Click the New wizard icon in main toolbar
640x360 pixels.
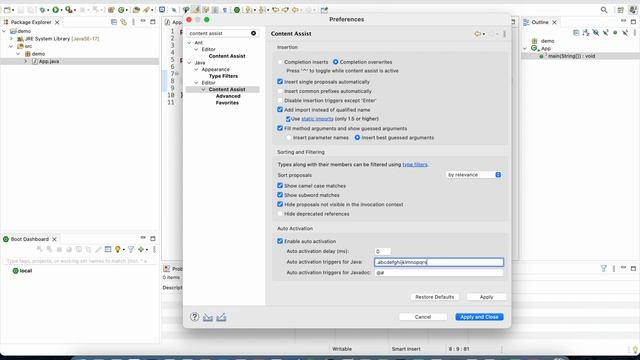7,10
